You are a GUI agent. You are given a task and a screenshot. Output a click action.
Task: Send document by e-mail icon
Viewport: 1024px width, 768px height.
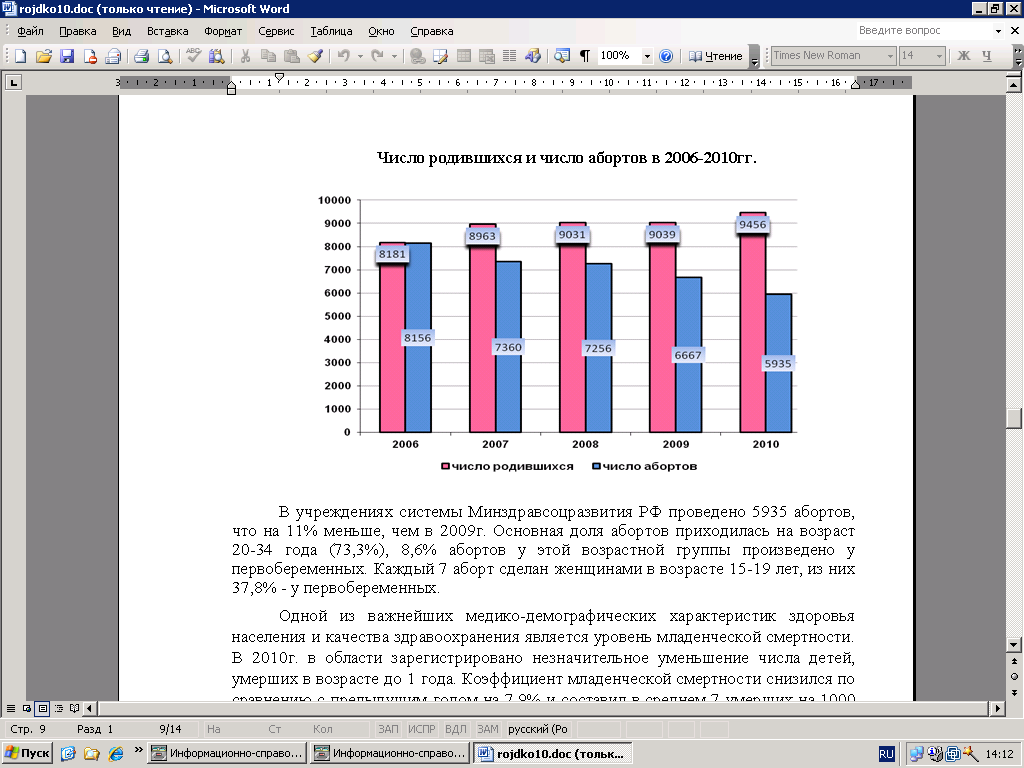click(x=113, y=56)
